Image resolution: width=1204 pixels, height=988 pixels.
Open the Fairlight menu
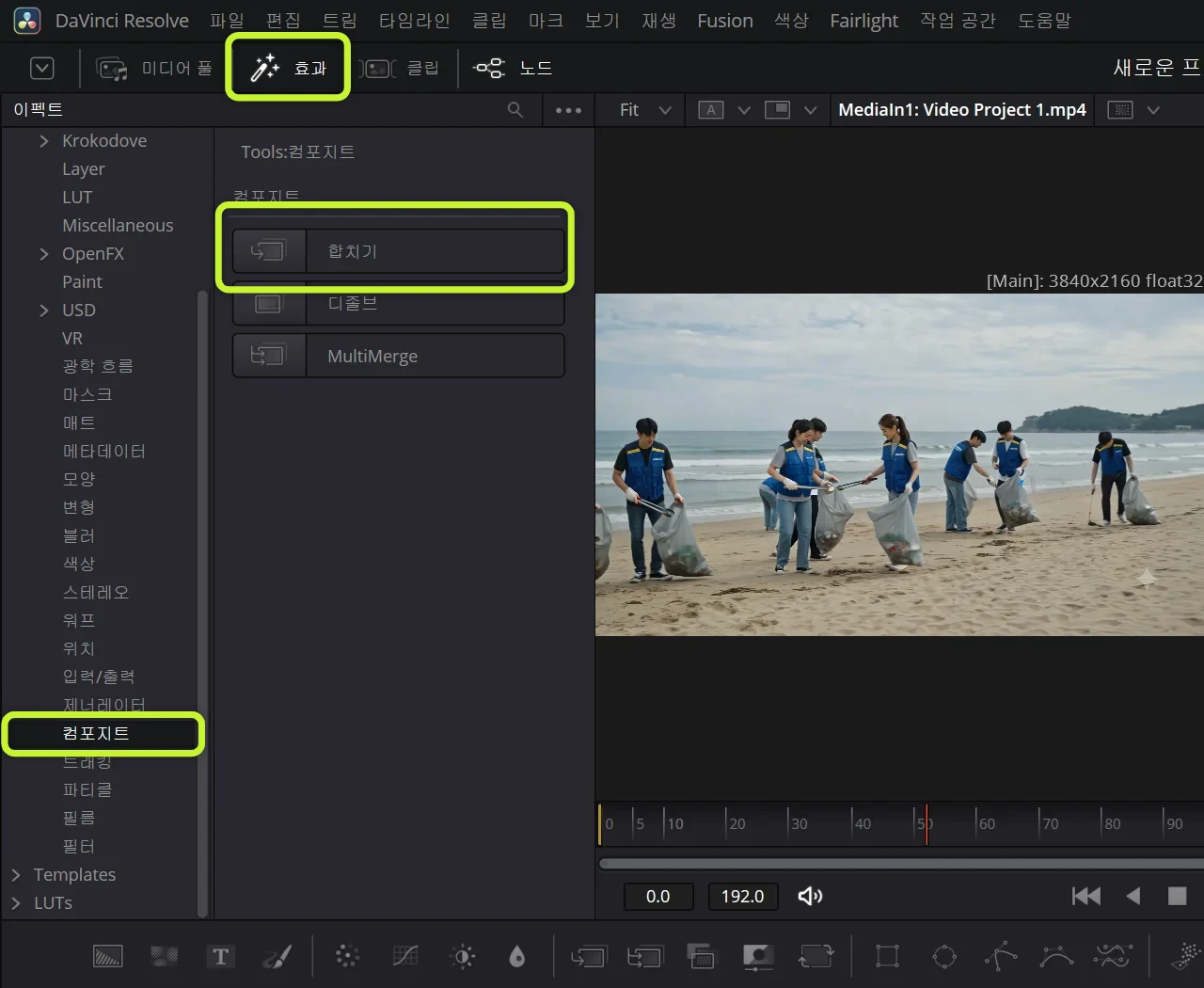point(864,21)
